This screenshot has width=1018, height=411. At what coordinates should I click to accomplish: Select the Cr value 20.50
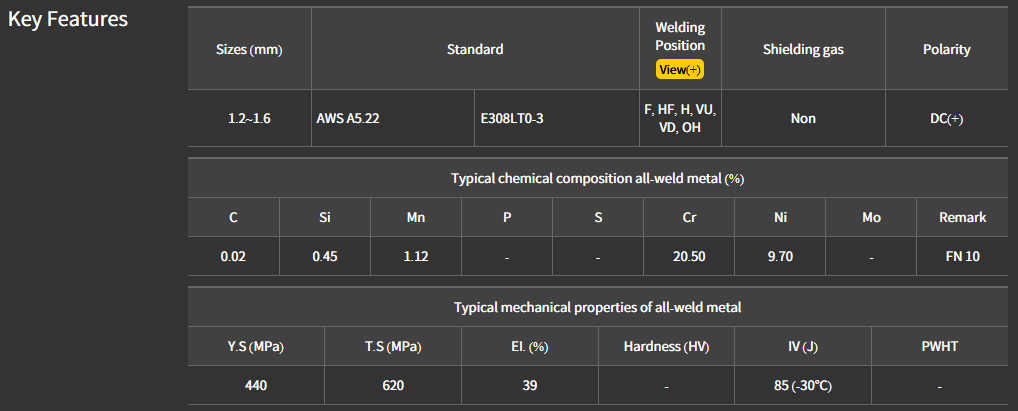click(689, 256)
